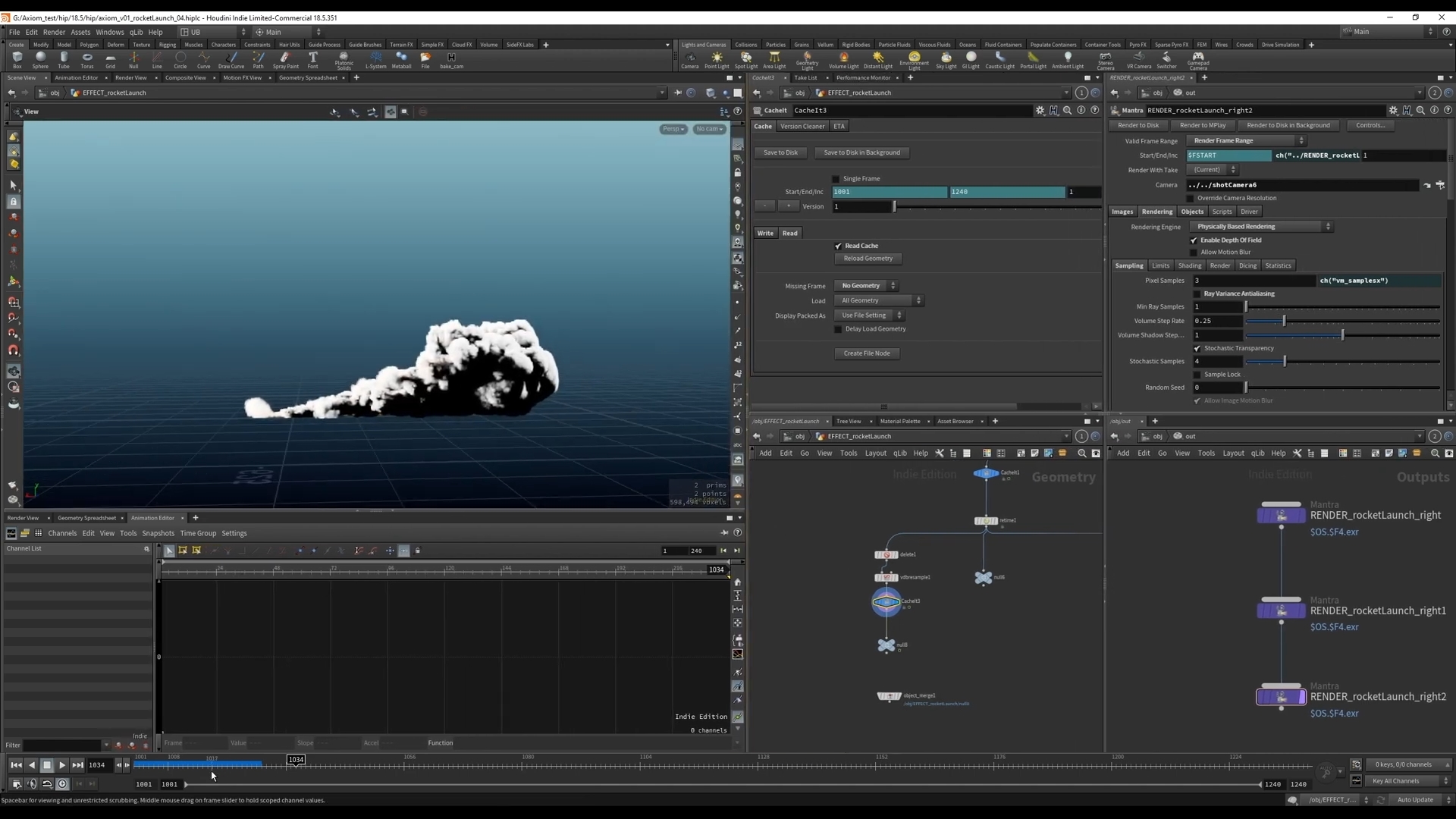Switch to the Objects tab
This screenshot has width=1456, height=819.
tap(1191, 212)
